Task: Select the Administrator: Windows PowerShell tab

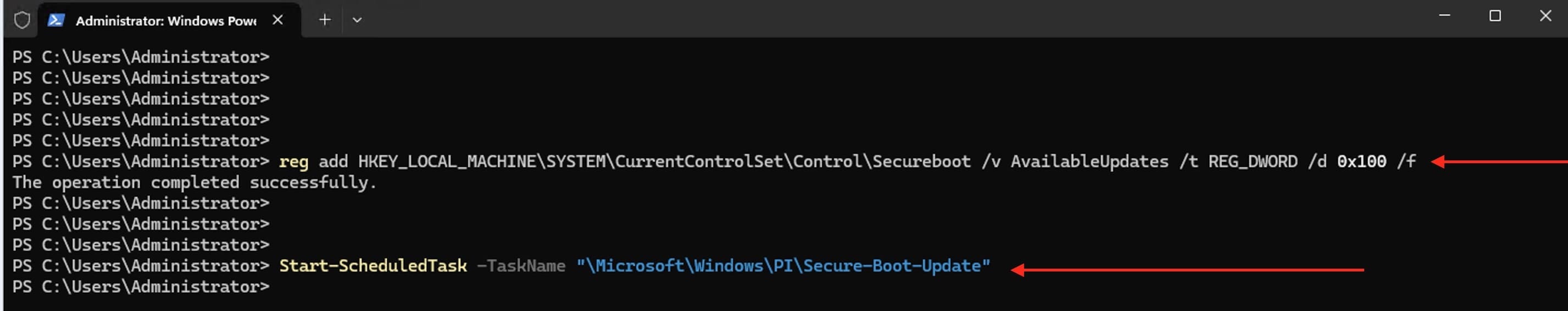Action: [165, 21]
